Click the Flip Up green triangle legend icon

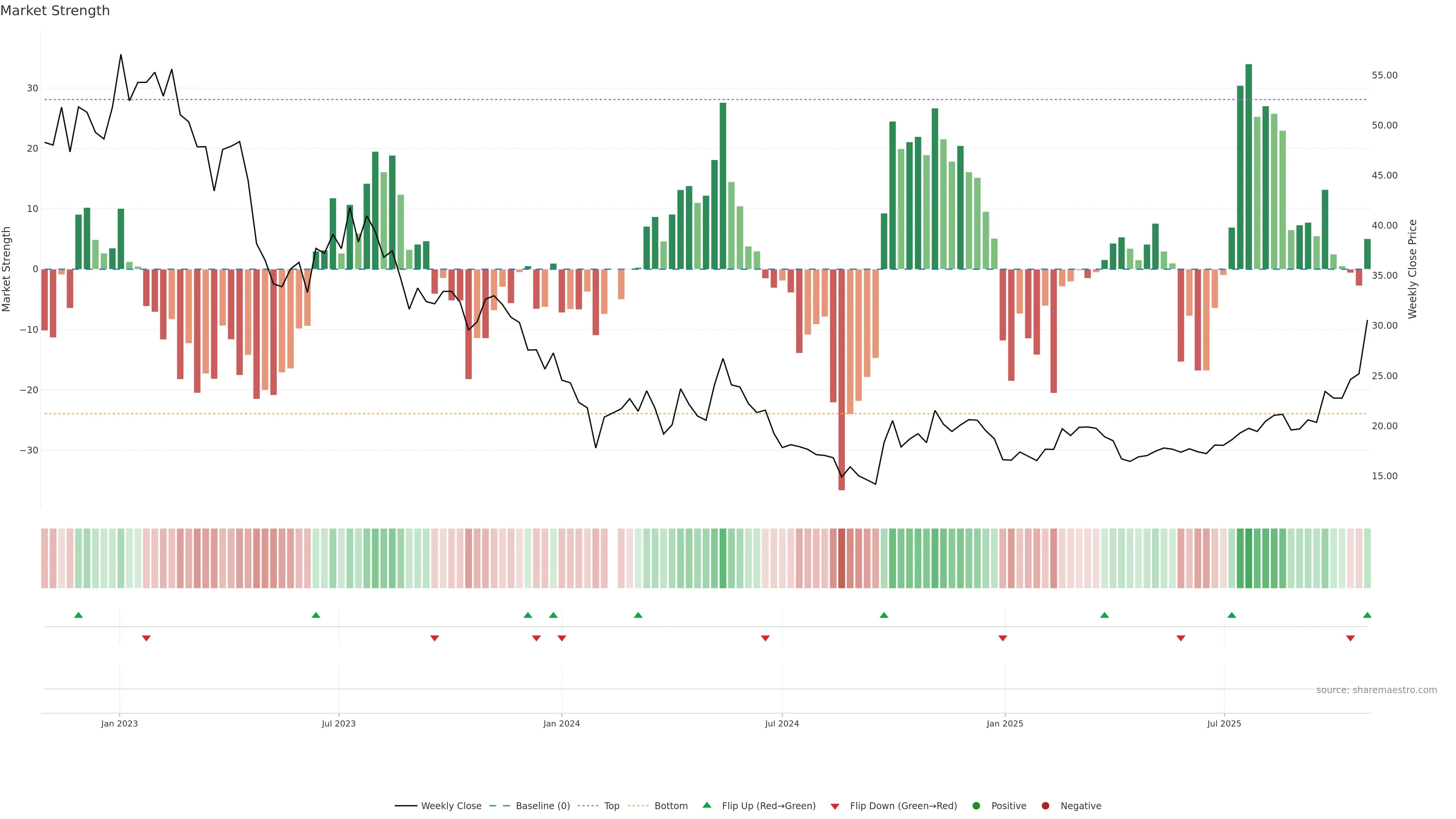(706, 805)
